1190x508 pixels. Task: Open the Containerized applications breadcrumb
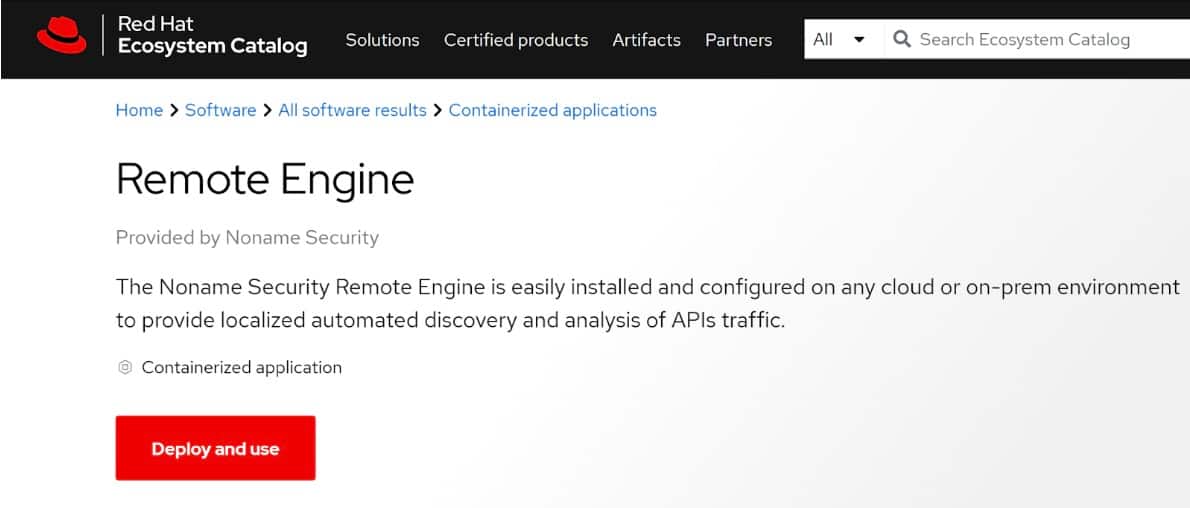[552, 110]
